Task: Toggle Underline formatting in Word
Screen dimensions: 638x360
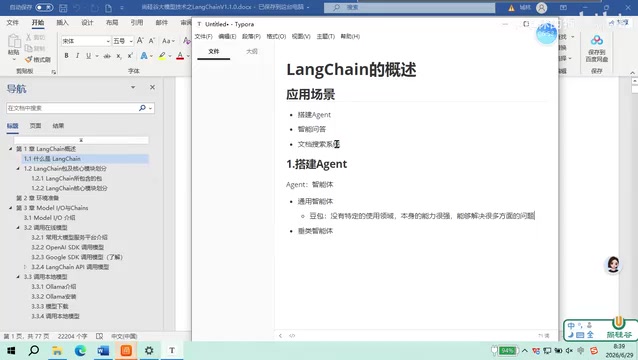Action: coord(88,56)
